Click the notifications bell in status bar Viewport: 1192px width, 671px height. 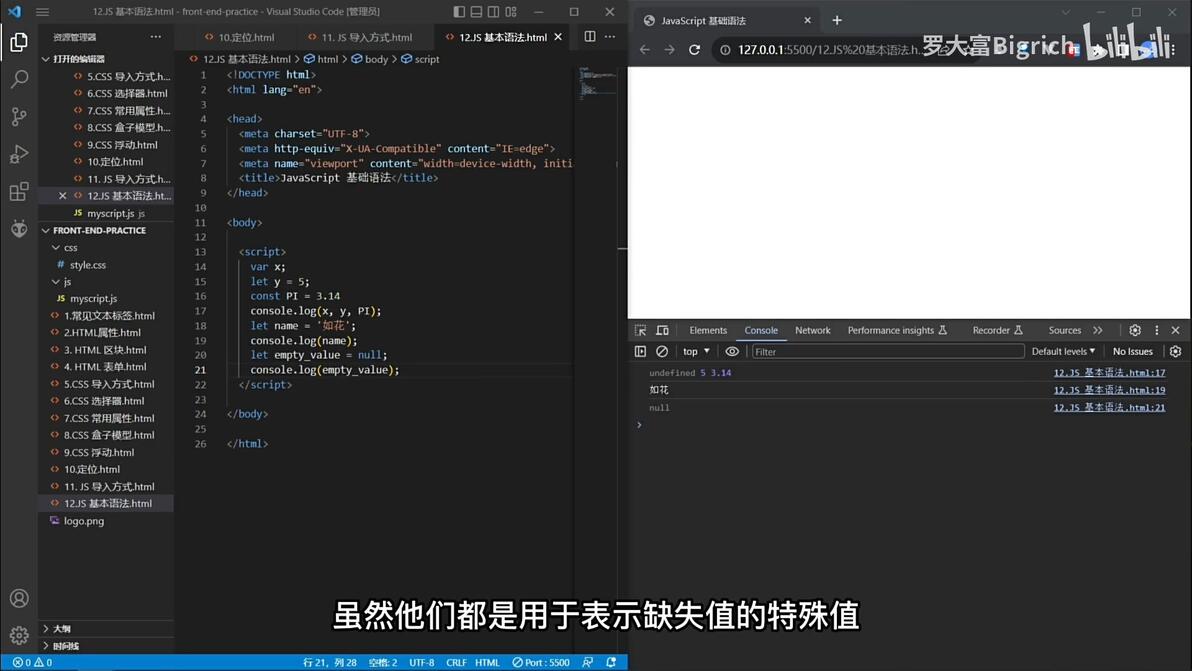tap(611, 663)
